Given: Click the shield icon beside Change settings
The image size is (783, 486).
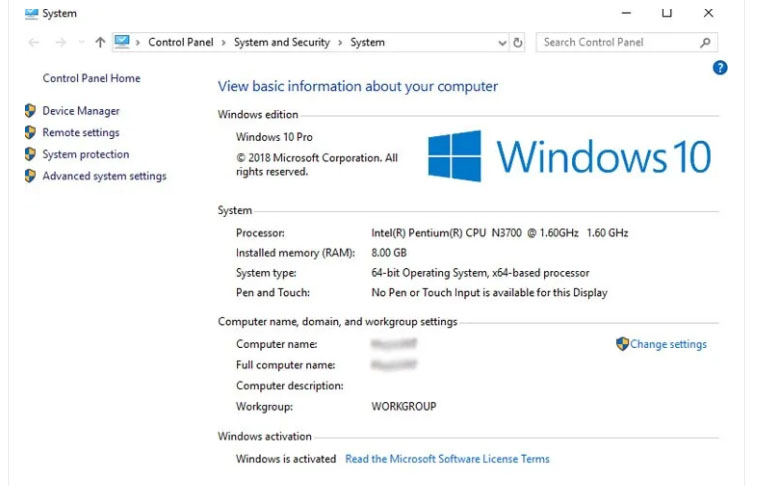Looking at the screenshot, I should click(622, 344).
